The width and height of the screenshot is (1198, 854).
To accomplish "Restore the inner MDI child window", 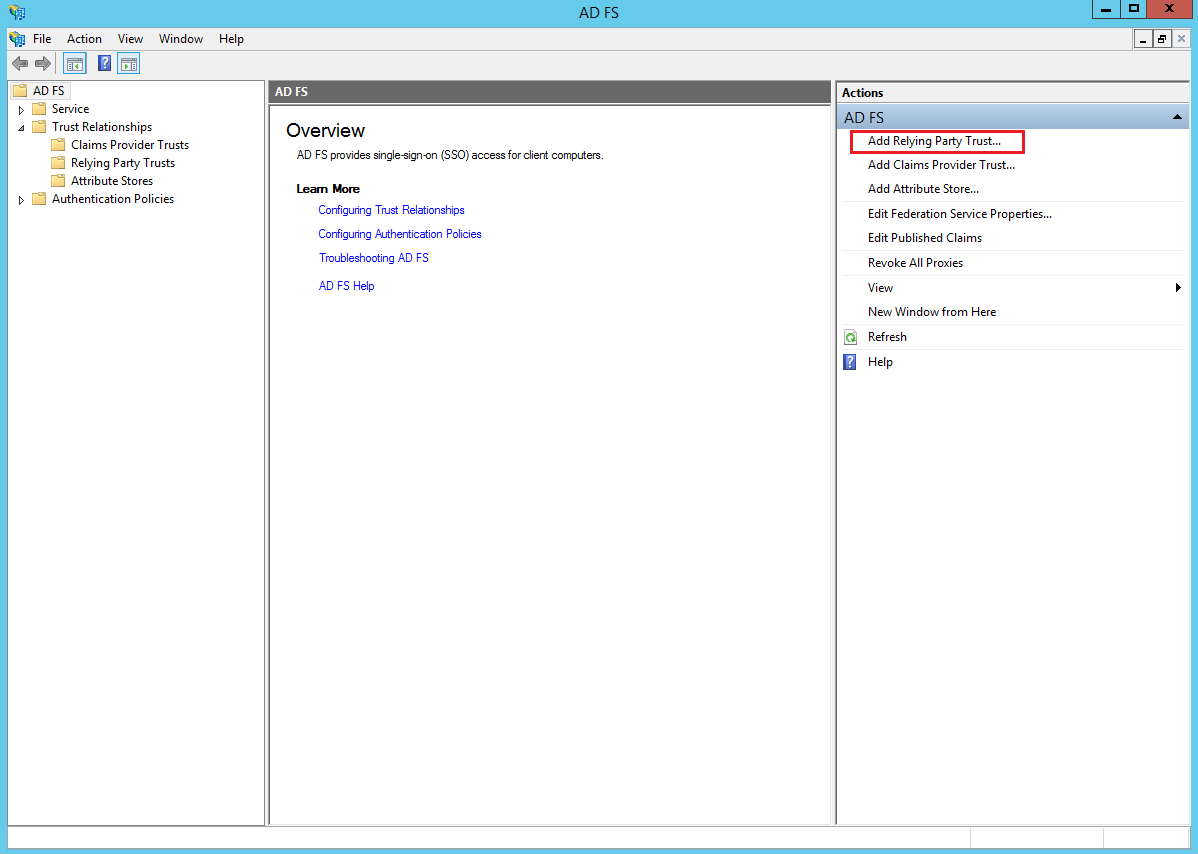I will pos(1162,39).
